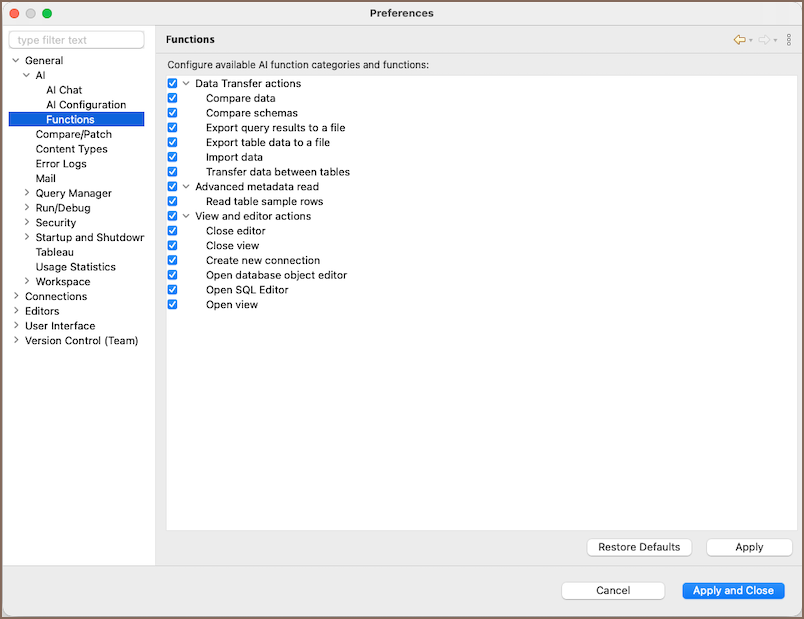The height and width of the screenshot is (619, 804).
Task: Disable the Import data checkbox
Action: (x=173, y=157)
